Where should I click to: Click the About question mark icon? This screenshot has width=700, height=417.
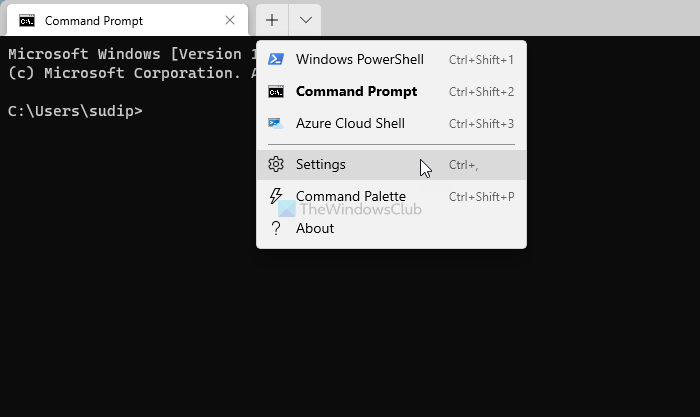click(x=276, y=229)
